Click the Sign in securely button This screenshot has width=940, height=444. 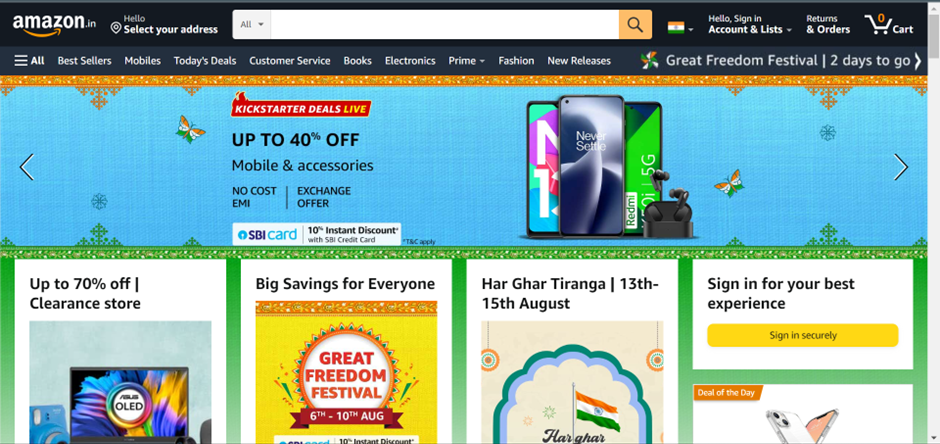(803, 335)
